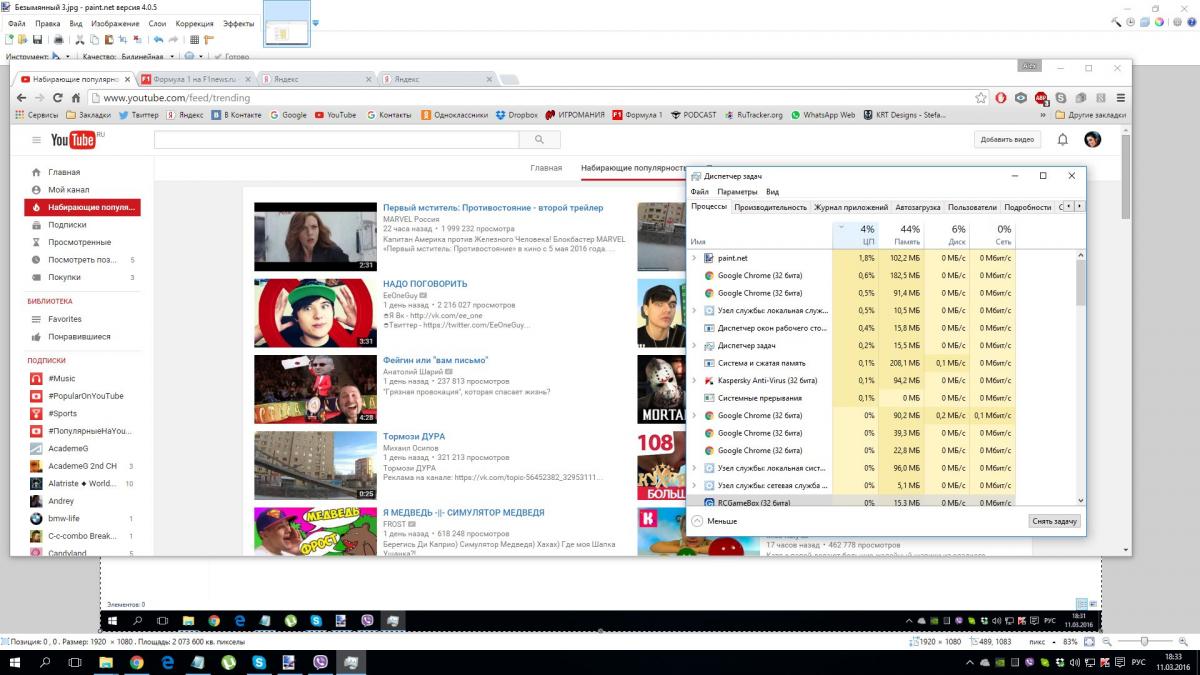Expand the 'Узел службы: сетевая служба' row
The height and width of the screenshot is (675, 1200).
pos(694,485)
